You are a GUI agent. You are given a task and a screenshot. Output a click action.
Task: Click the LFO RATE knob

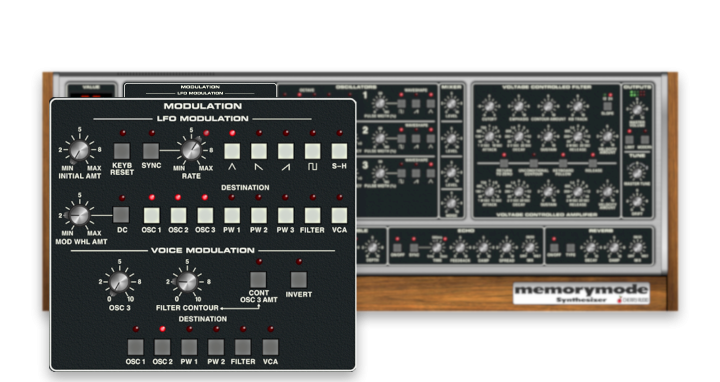(x=191, y=150)
